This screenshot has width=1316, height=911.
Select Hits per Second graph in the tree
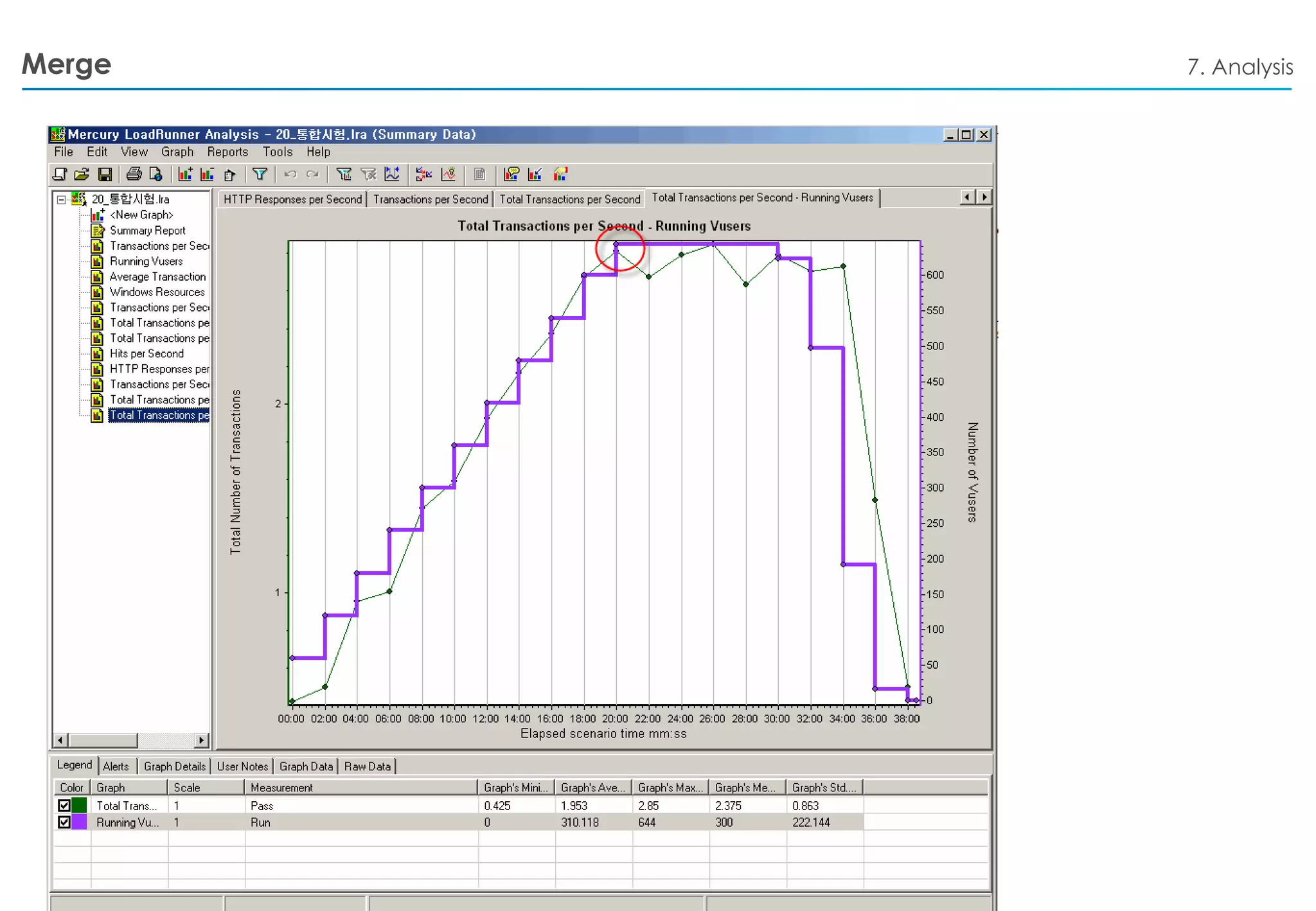tap(147, 353)
